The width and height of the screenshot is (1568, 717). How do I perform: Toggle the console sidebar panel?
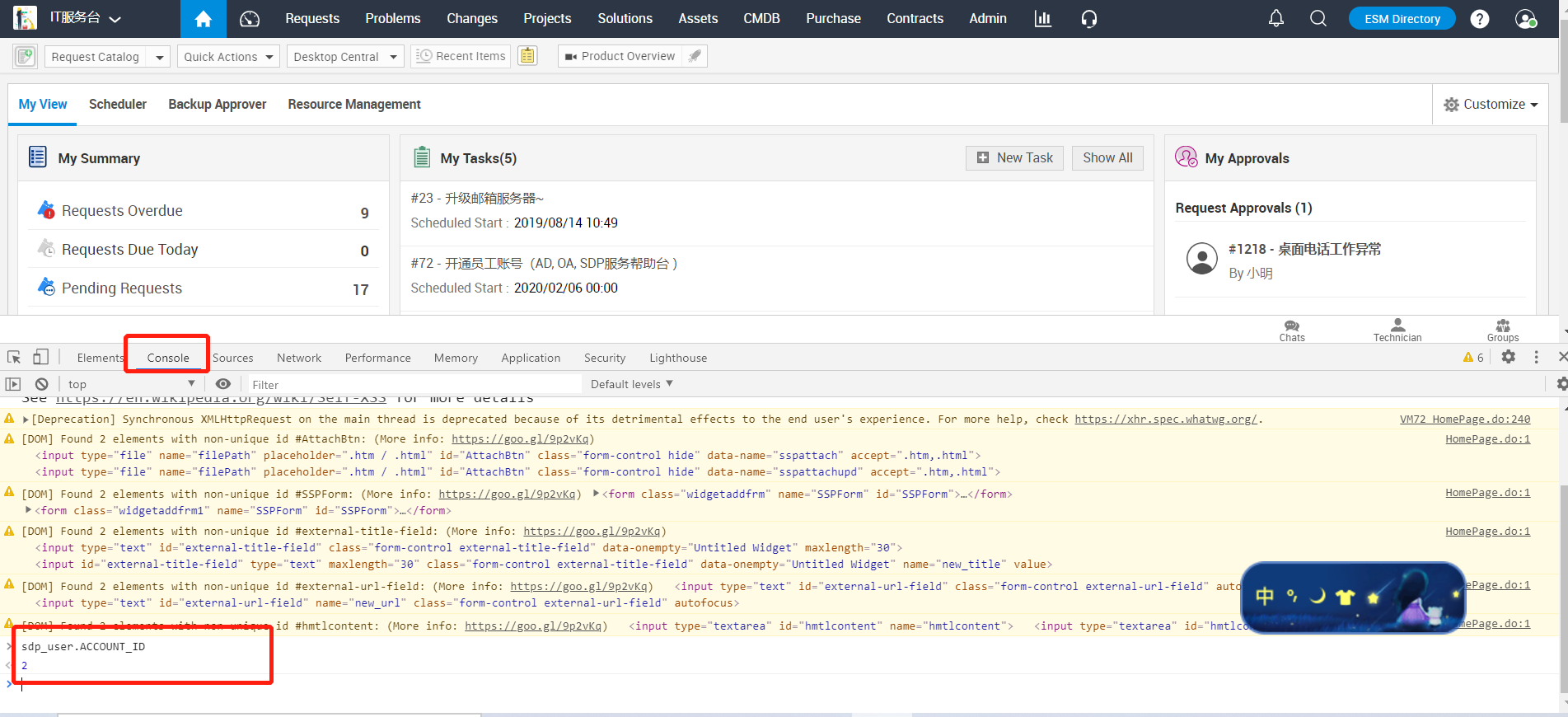click(13, 384)
